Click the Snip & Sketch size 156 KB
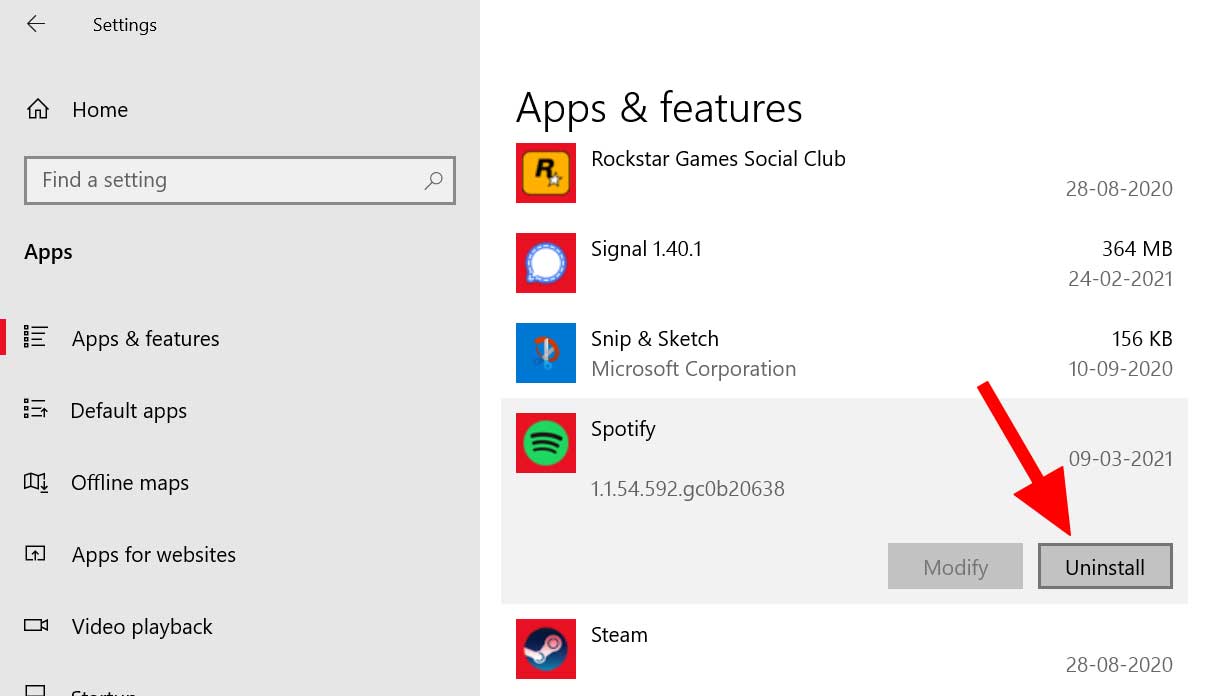 click(1142, 338)
